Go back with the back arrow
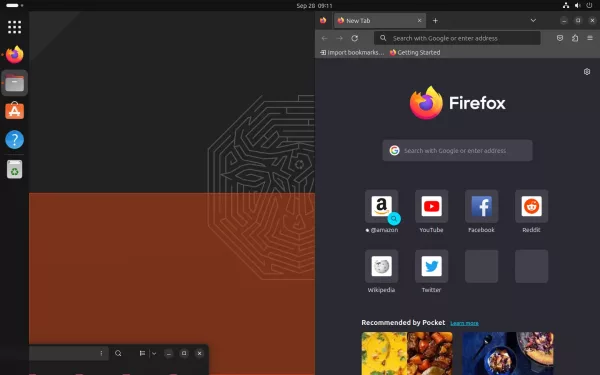The height and width of the screenshot is (375, 600). click(324, 38)
